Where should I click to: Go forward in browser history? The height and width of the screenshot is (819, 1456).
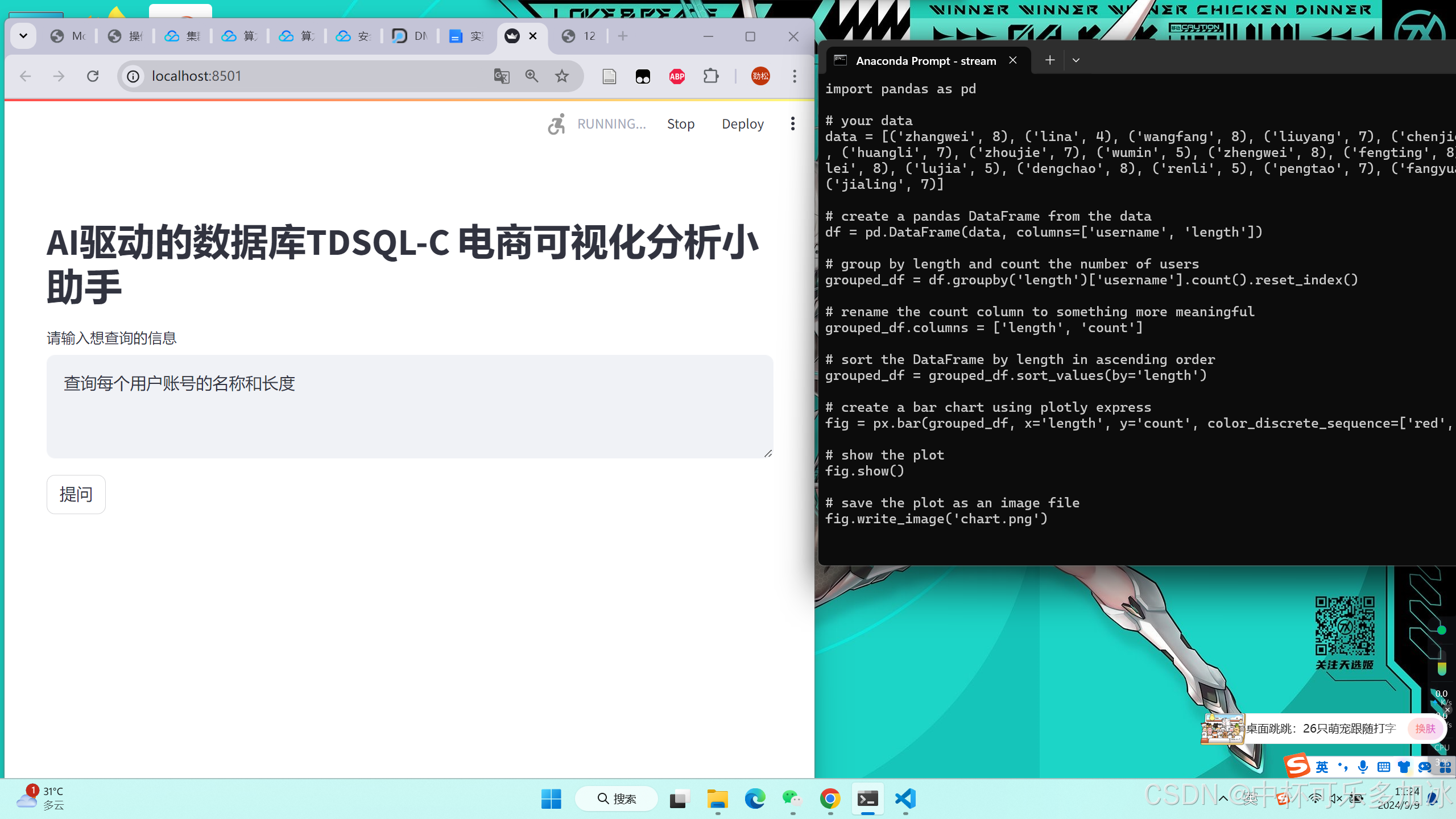[x=59, y=76]
